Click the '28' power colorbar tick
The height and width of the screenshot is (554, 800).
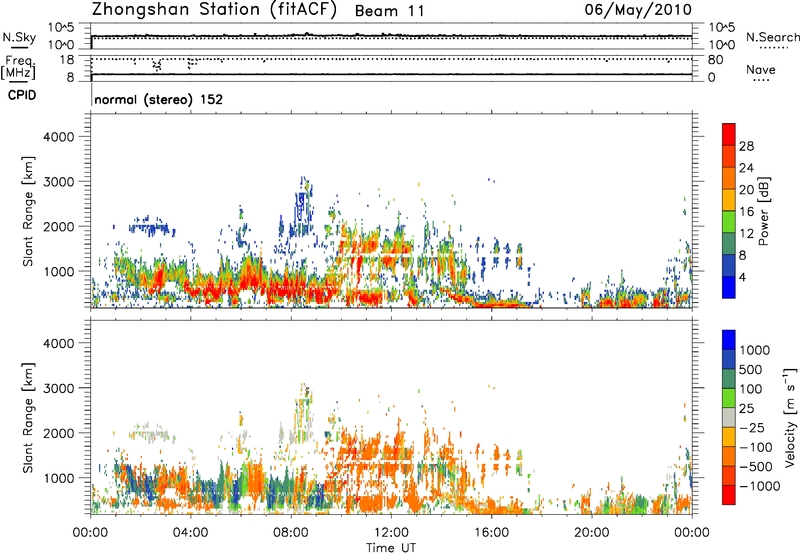[x=746, y=146]
